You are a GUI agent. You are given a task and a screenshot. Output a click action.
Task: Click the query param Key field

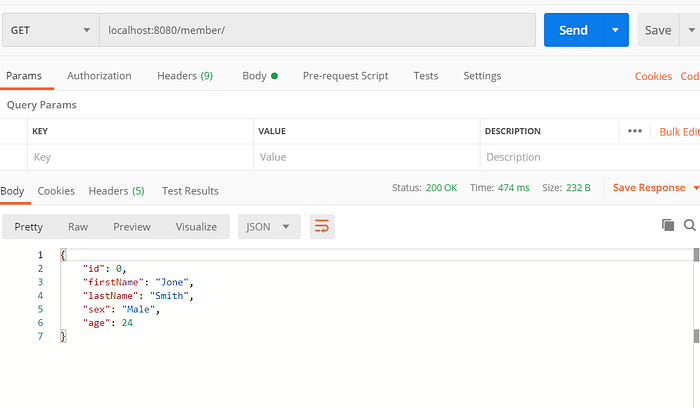(140, 157)
